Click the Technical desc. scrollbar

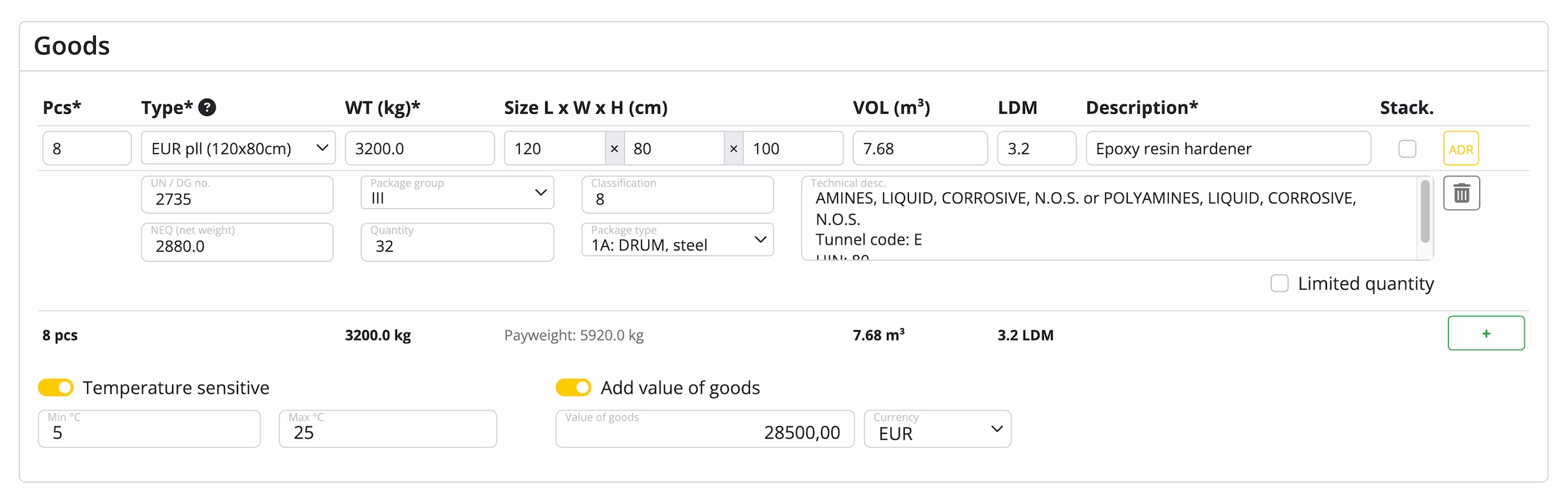pos(1425,212)
